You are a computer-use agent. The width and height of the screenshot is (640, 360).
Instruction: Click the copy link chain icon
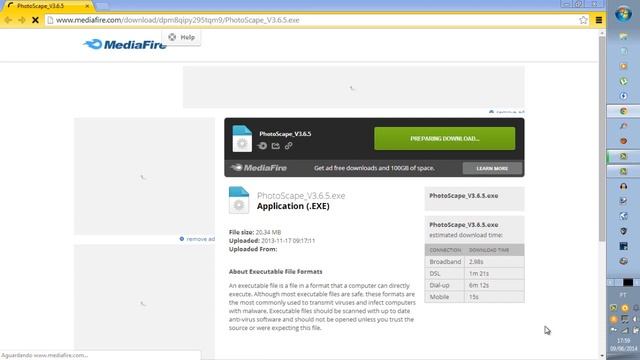[x=289, y=146]
